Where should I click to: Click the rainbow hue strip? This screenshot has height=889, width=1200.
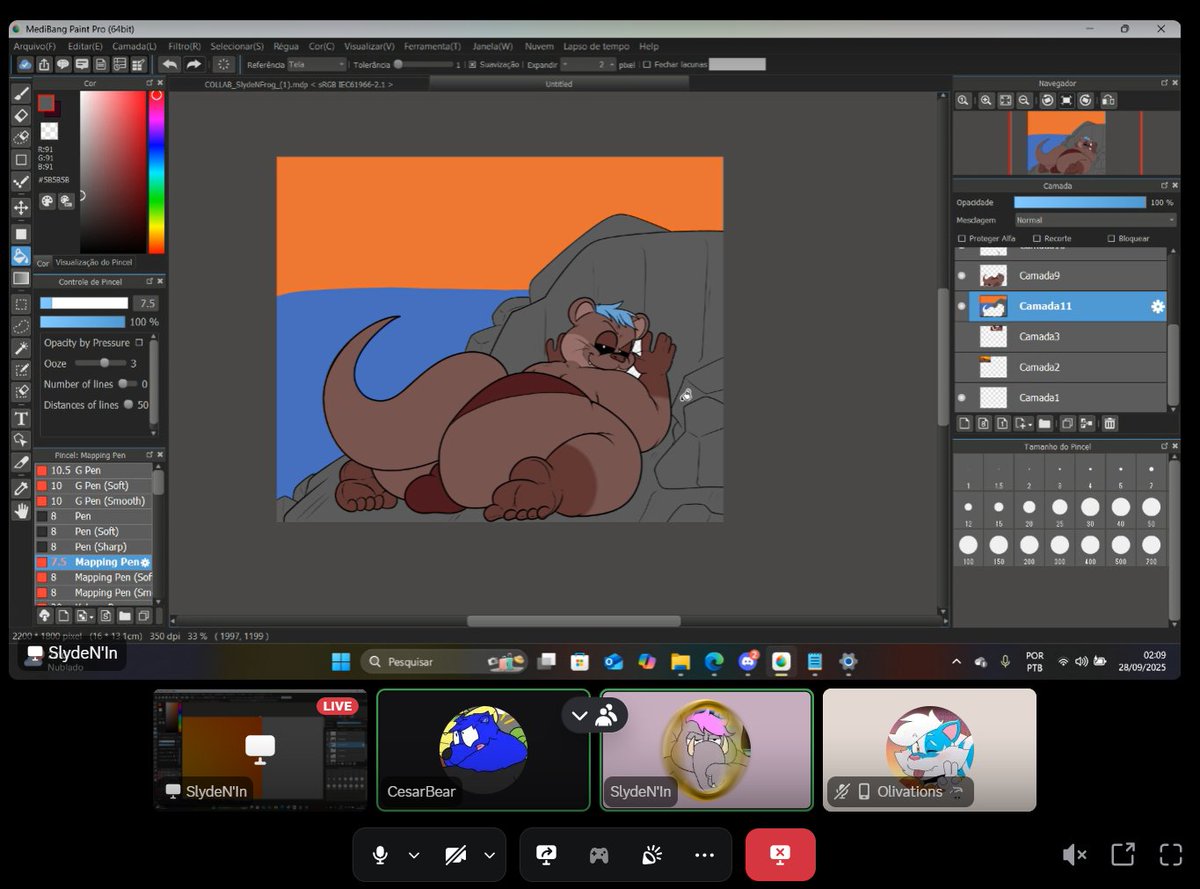pos(156,172)
